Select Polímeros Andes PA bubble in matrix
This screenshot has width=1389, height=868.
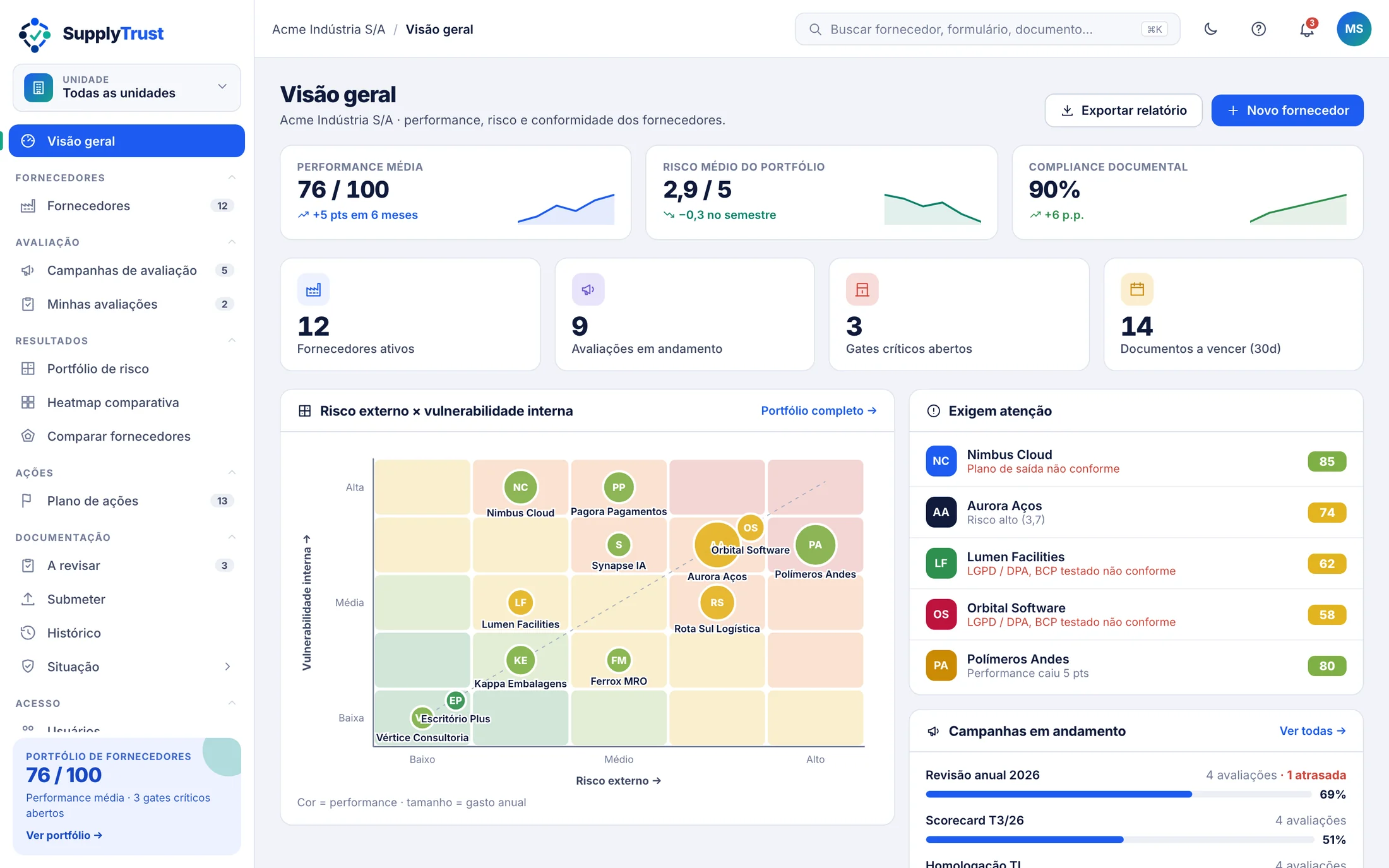(815, 545)
